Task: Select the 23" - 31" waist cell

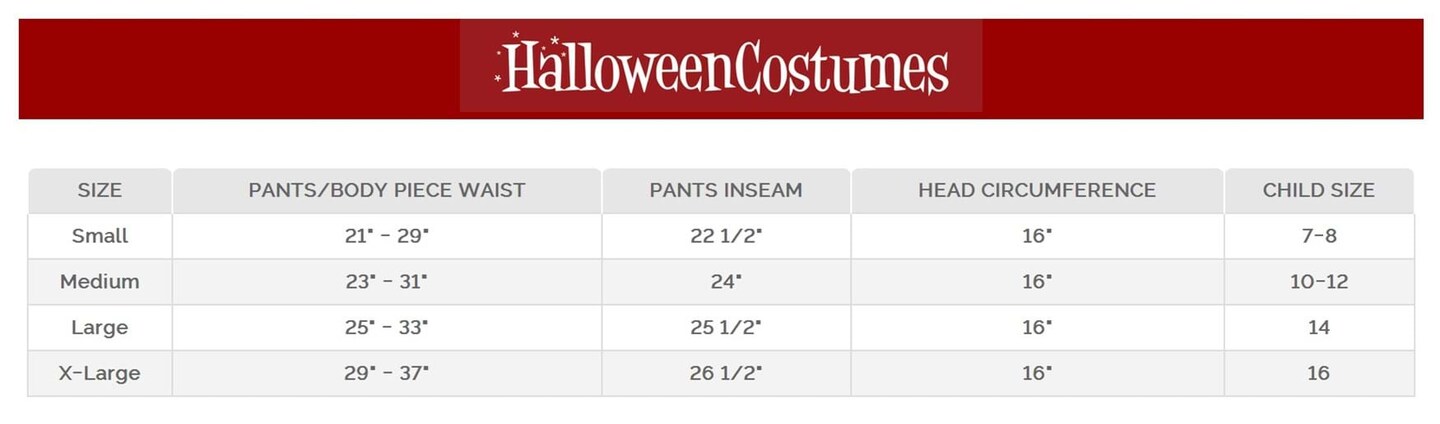Action: (387, 282)
